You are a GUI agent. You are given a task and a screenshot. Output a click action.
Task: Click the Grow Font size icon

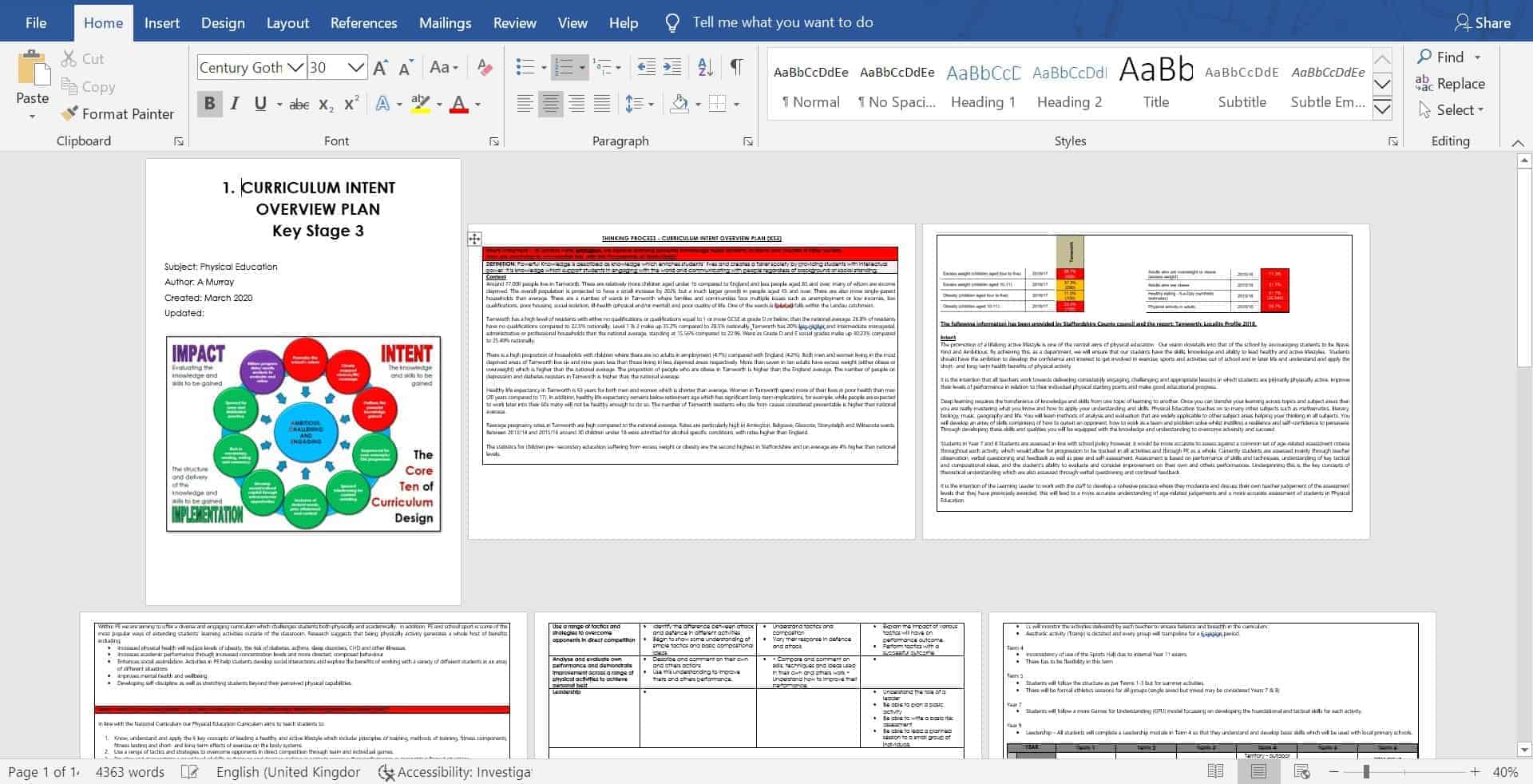pos(381,68)
